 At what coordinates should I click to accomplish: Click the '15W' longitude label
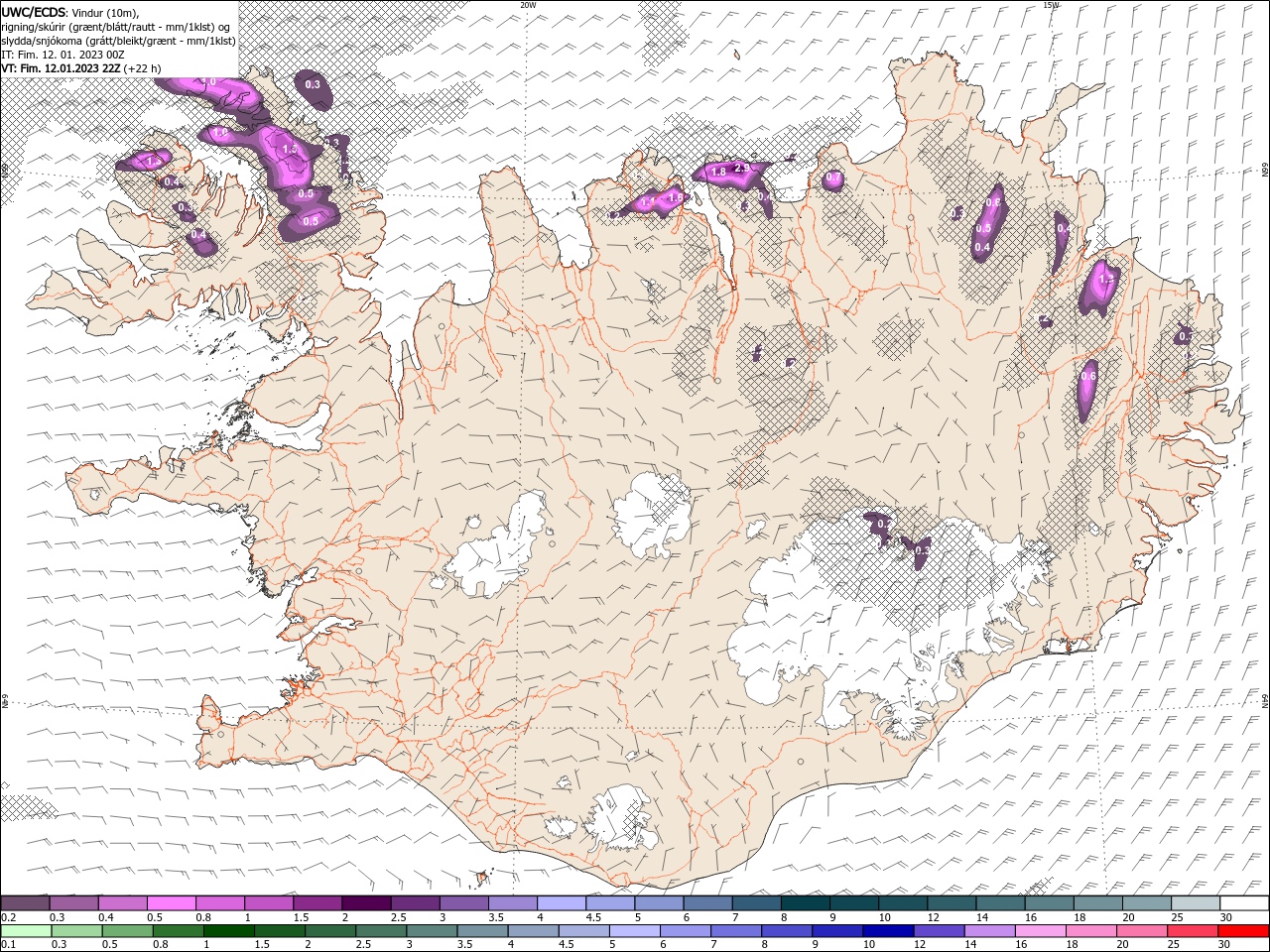(x=1051, y=5)
